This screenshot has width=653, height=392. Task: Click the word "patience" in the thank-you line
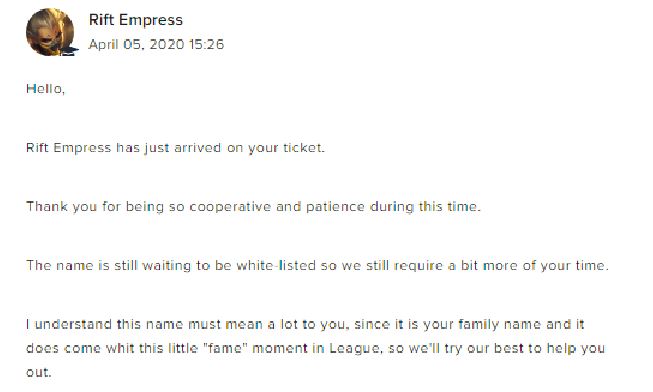point(336,207)
